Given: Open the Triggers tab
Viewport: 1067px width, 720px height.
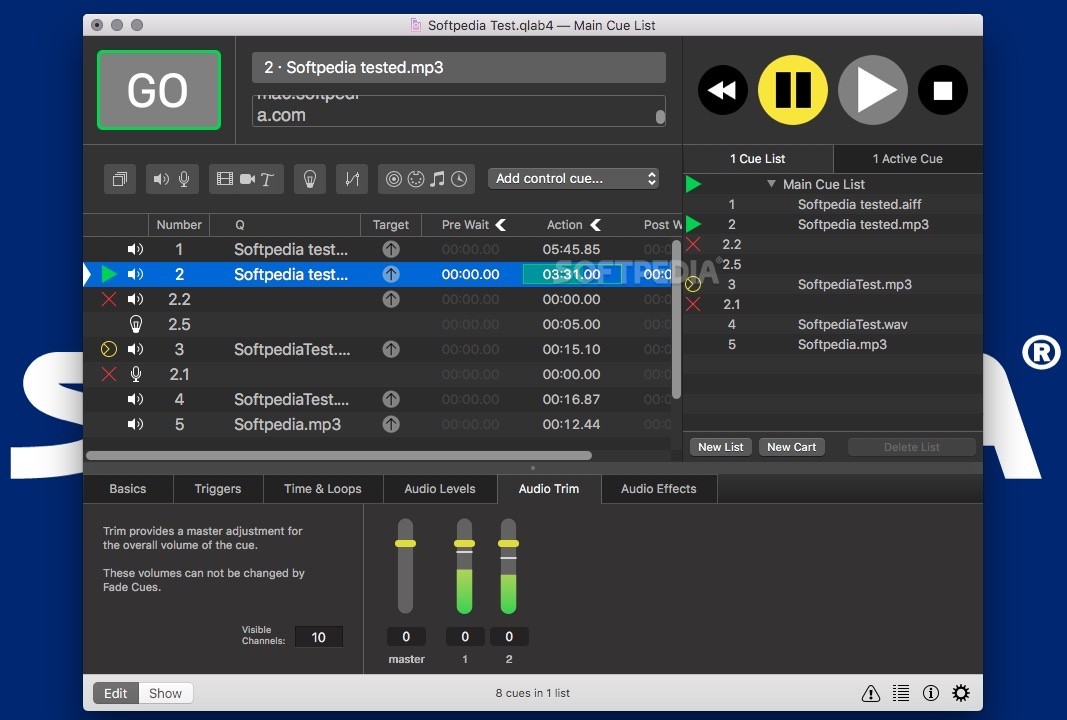Looking at the screenshot, I should 218,489.
